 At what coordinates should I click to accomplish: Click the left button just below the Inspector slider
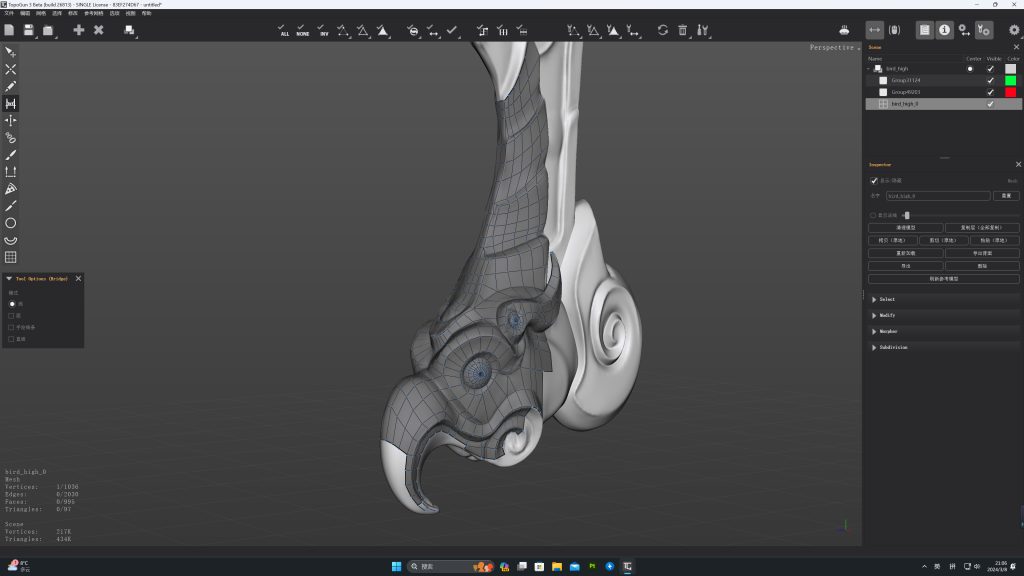[x=905, y=228]
